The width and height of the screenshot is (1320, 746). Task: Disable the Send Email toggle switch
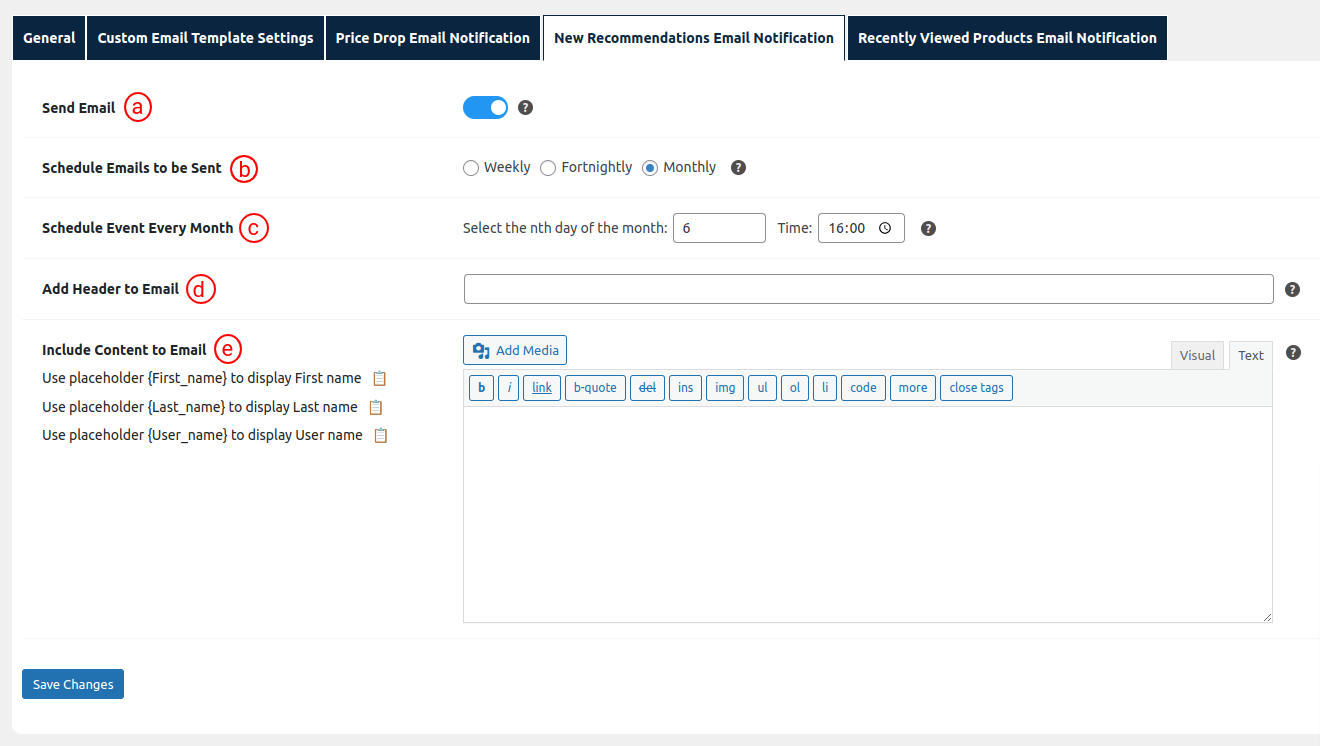[485, 108]
